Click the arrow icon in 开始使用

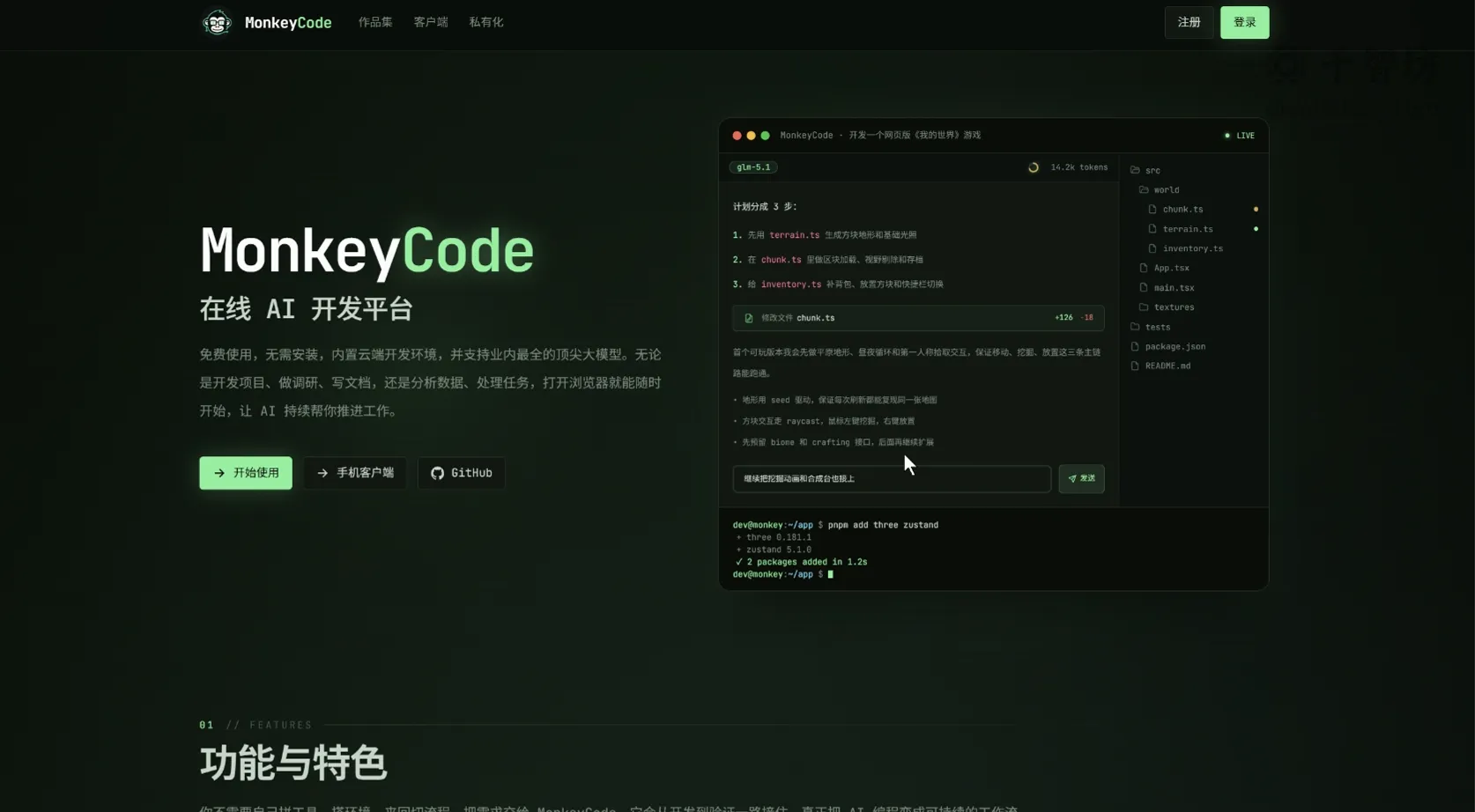pyautogui.click(x=219, y=473)
